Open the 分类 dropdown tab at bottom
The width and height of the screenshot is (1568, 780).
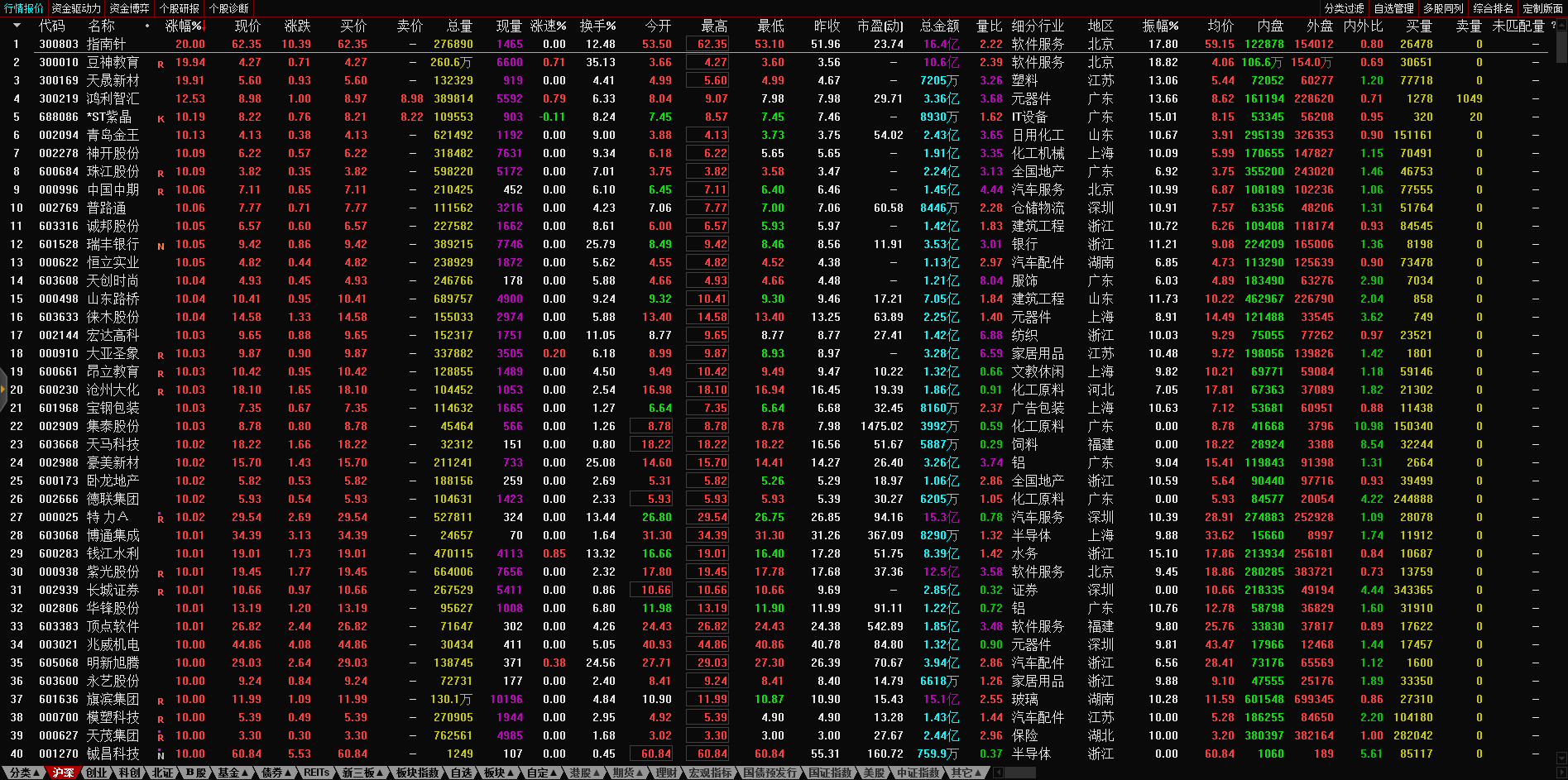pos(23,773)
